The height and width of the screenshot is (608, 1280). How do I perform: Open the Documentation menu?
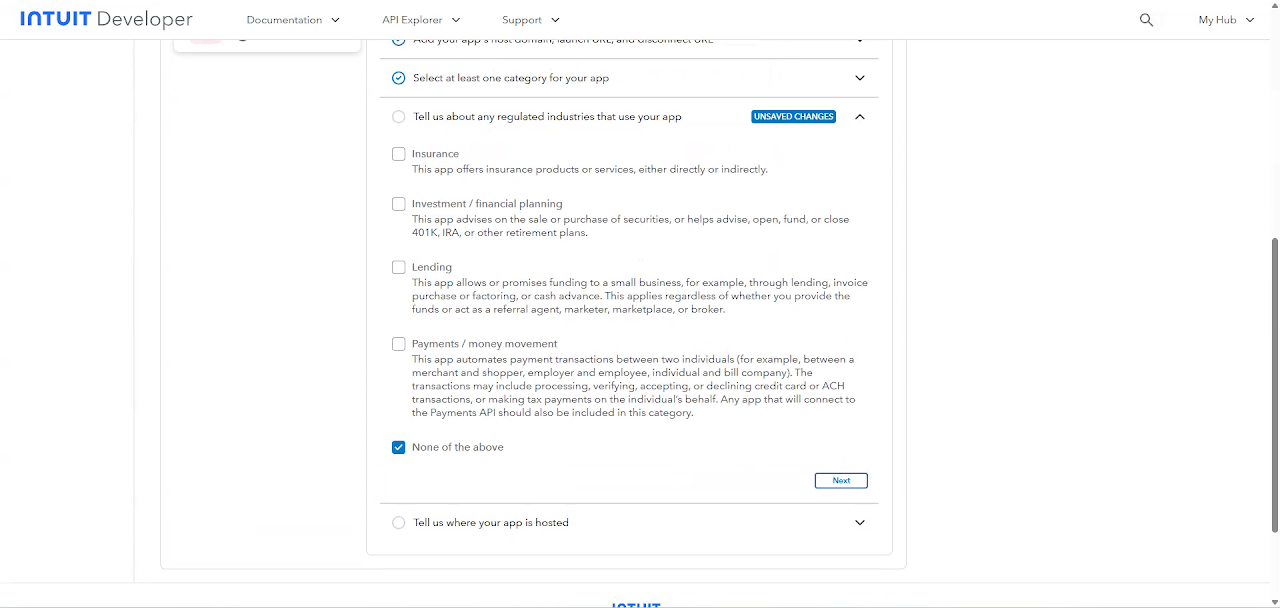pyautogui.click(x=293, y=20)
